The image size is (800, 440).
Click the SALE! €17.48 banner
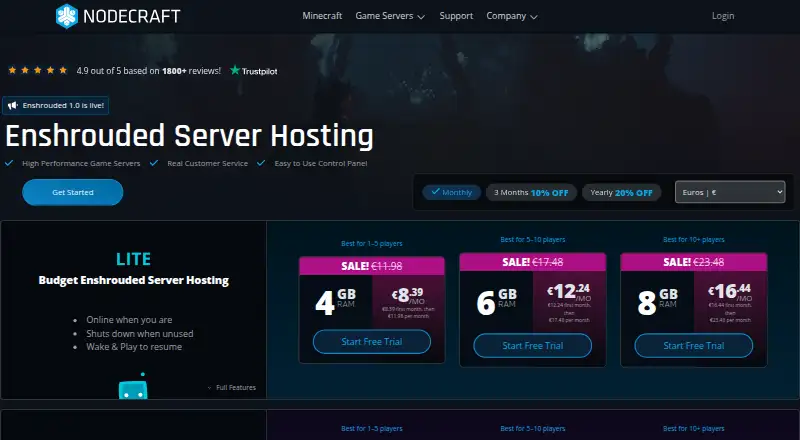click(x=533, y=262)
